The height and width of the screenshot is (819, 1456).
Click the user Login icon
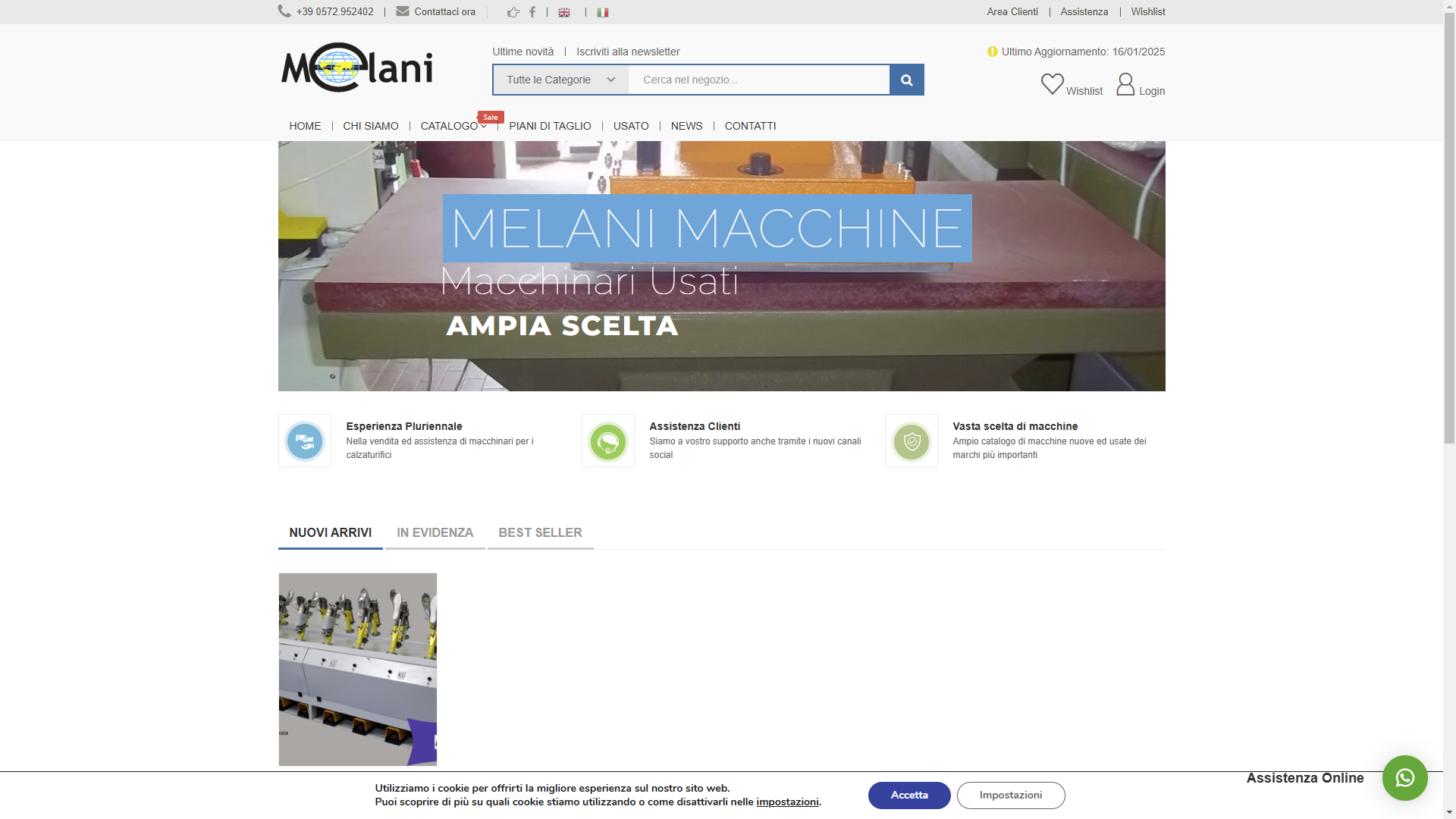pyautogui.click(x=1125, y=84)
